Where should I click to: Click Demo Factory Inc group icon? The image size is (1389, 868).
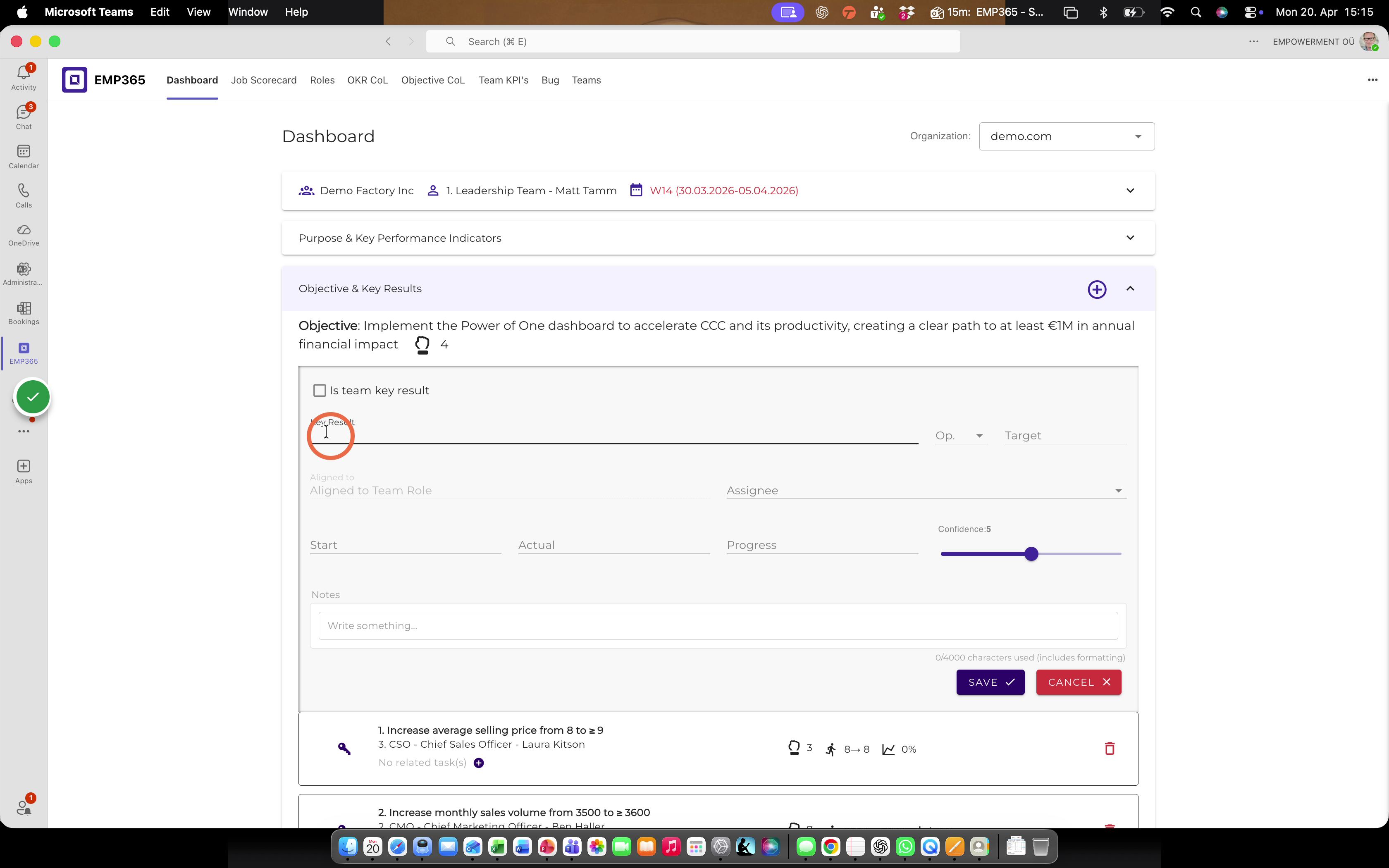(x=306, y=191)
